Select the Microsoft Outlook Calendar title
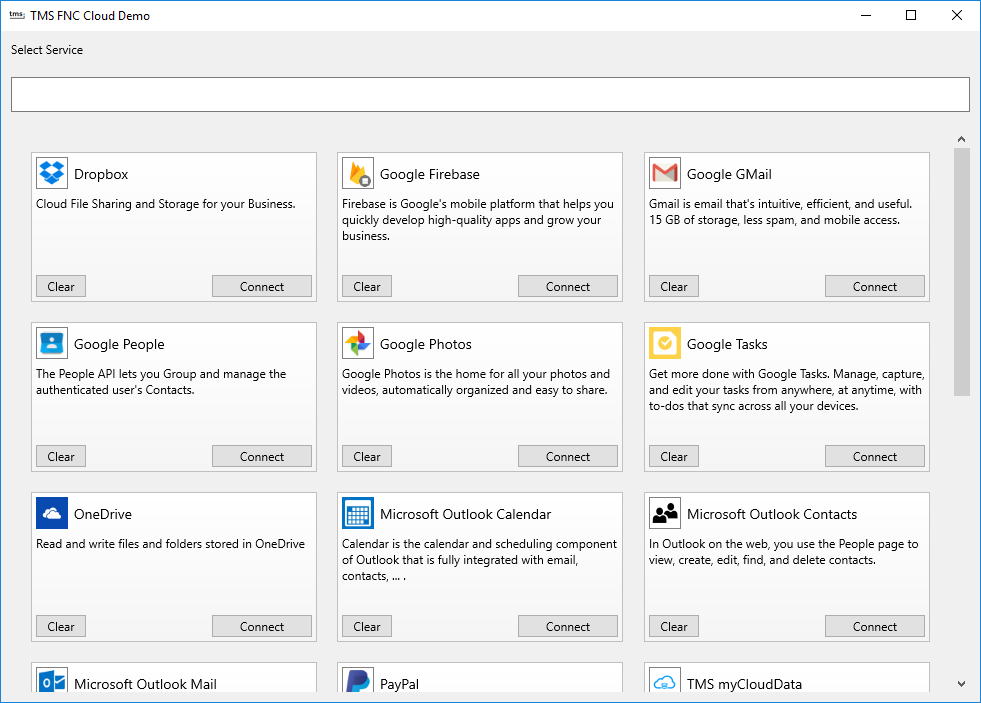Viewport: 981px width, 703px height. pyautogui.click(x=465, y=514)
